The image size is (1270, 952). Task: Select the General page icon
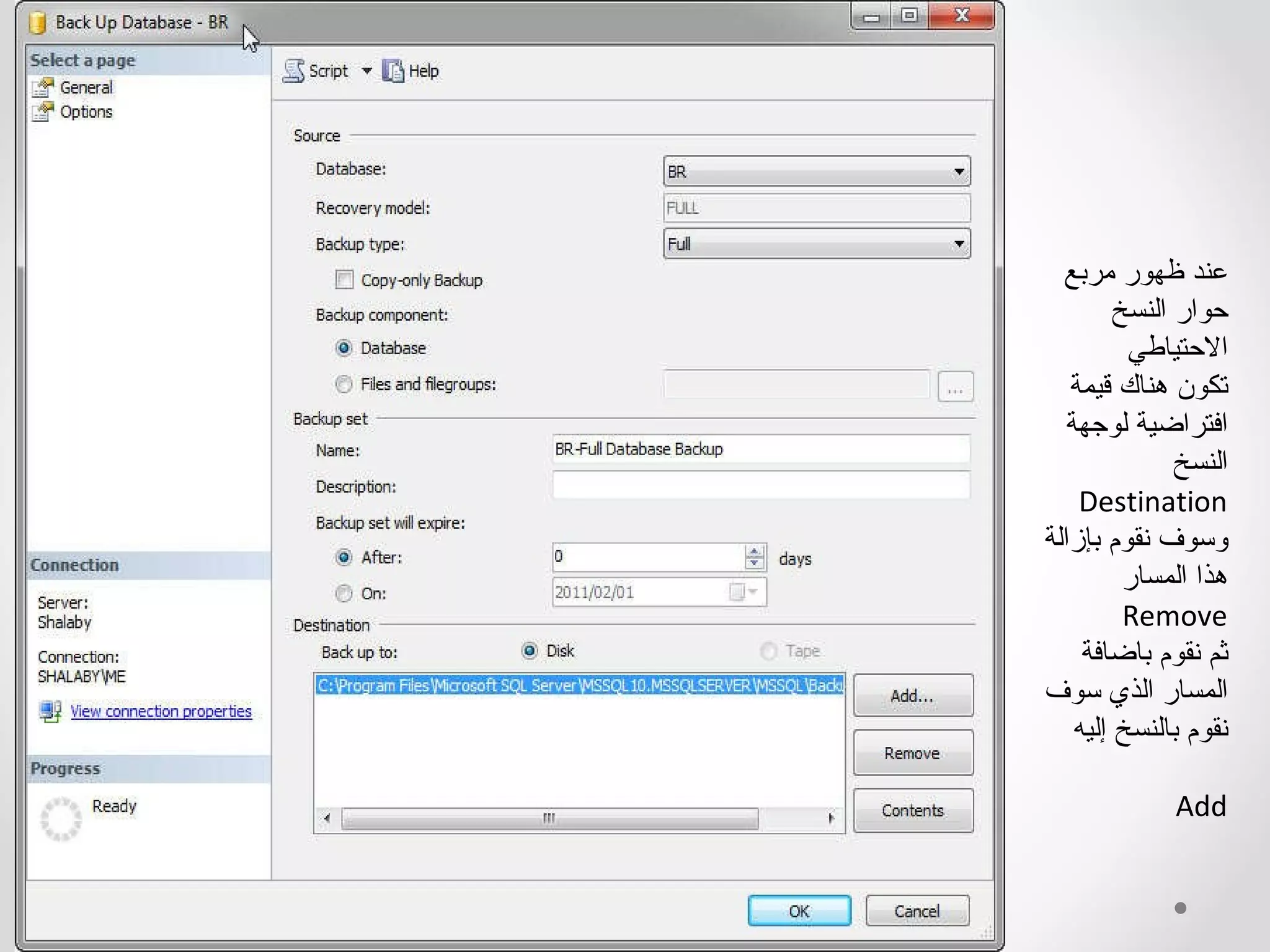pos(43,88)
